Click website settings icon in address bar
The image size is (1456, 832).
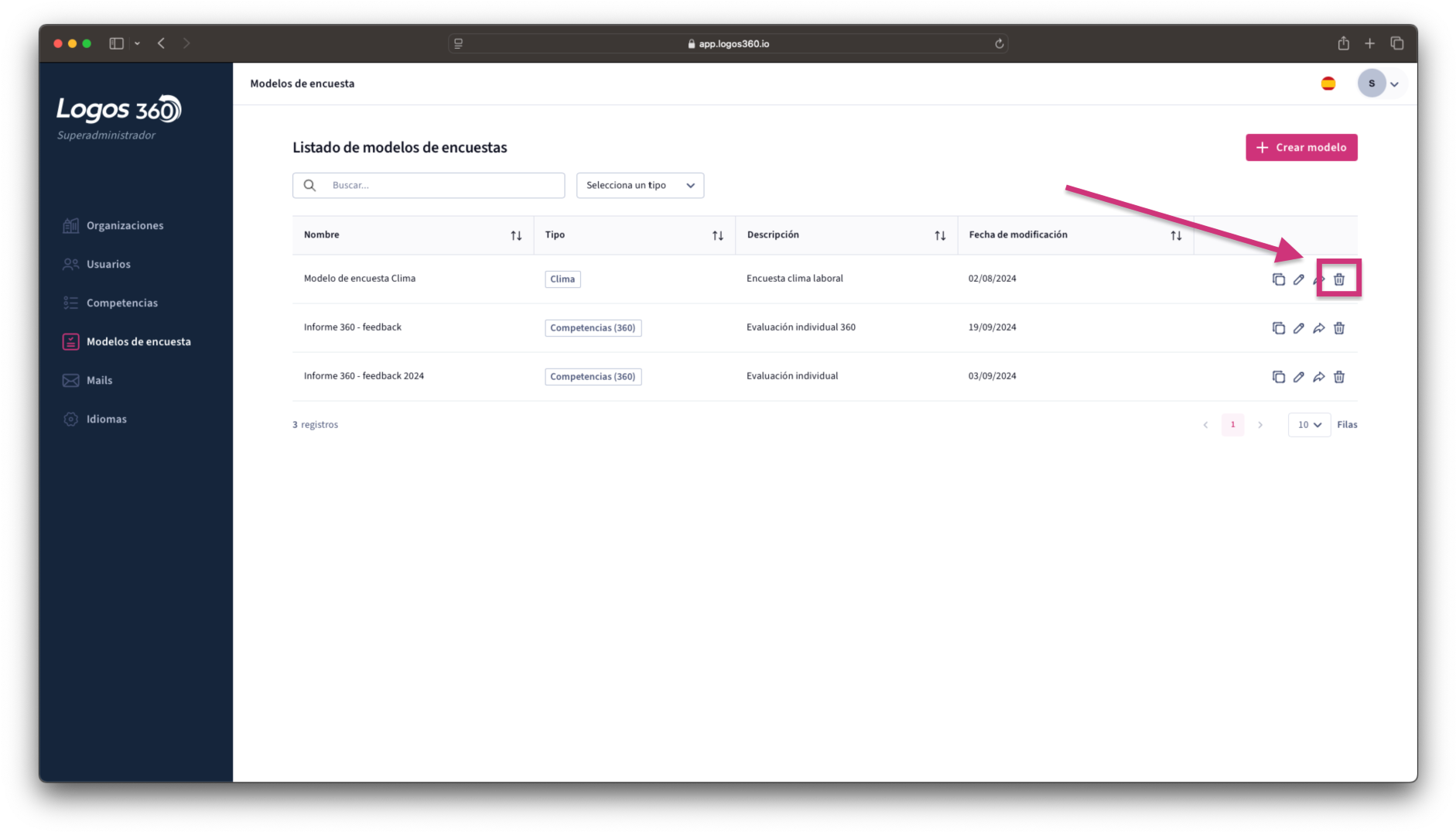pos(458,43)
